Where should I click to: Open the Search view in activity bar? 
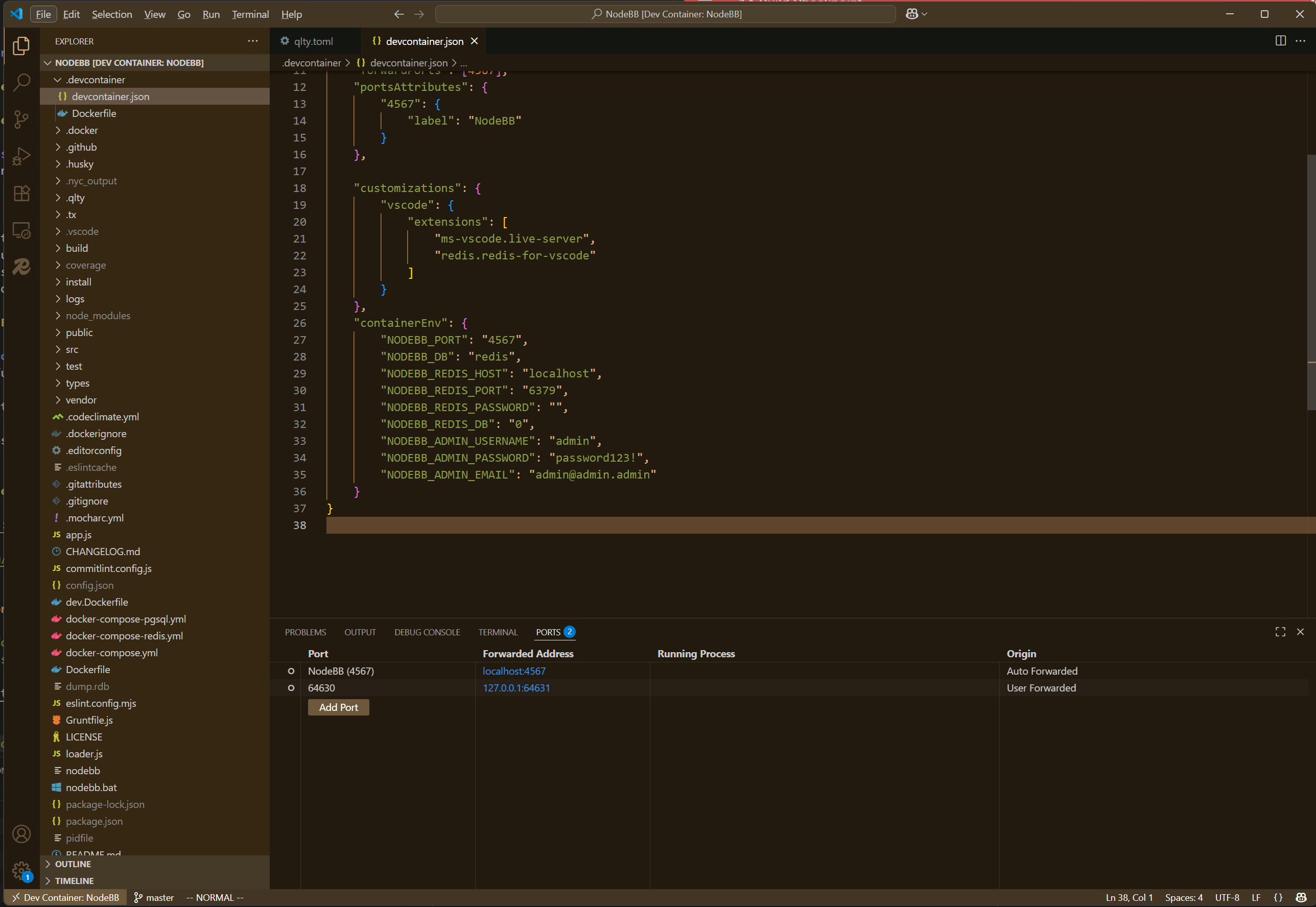click(21, 82)
